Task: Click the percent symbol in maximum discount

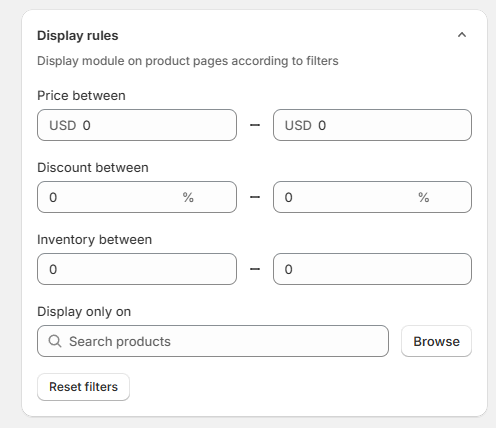Action: tap(424, 197)
